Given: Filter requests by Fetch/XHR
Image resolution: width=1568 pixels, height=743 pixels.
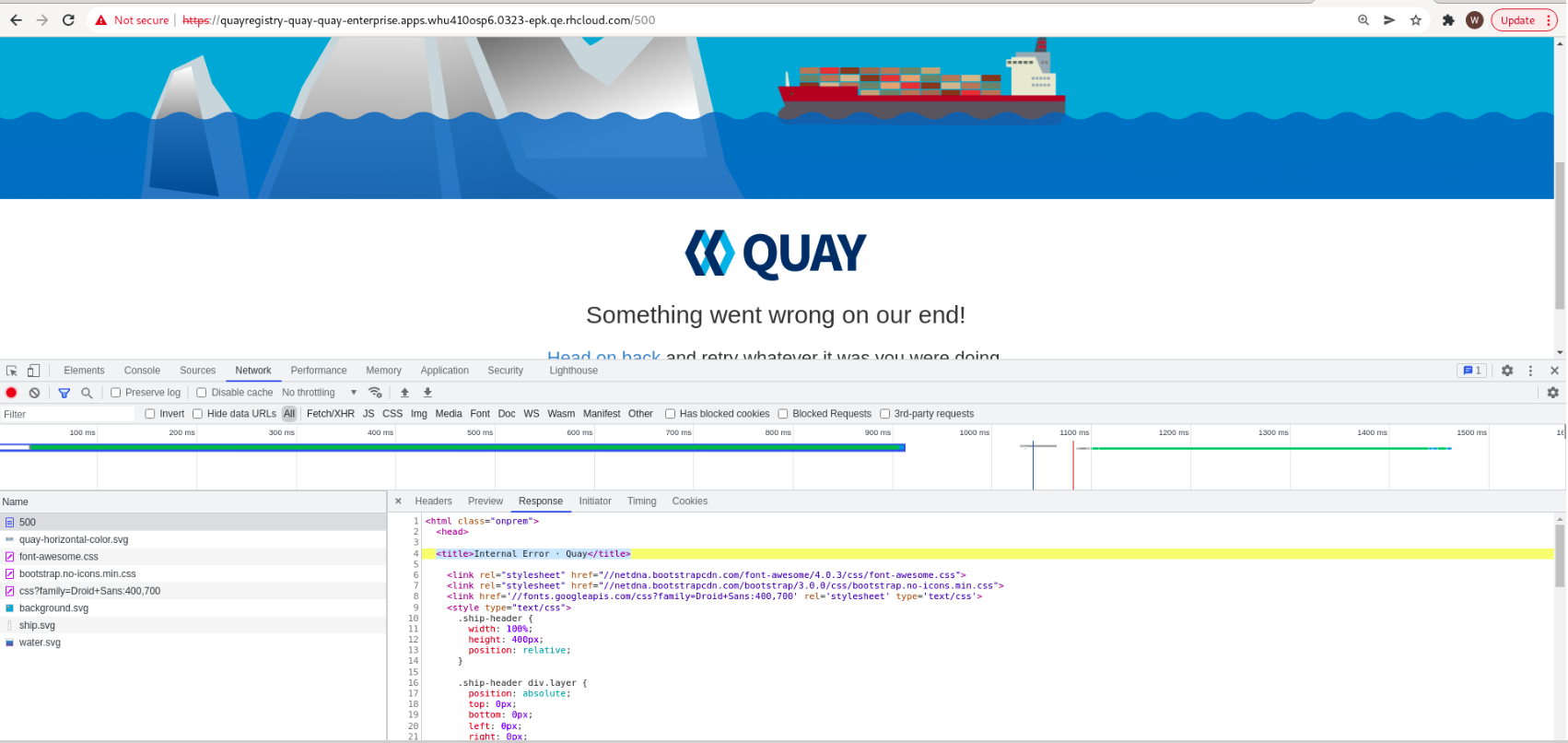Looking at the screenshot, I should click(x=331, y=414).
